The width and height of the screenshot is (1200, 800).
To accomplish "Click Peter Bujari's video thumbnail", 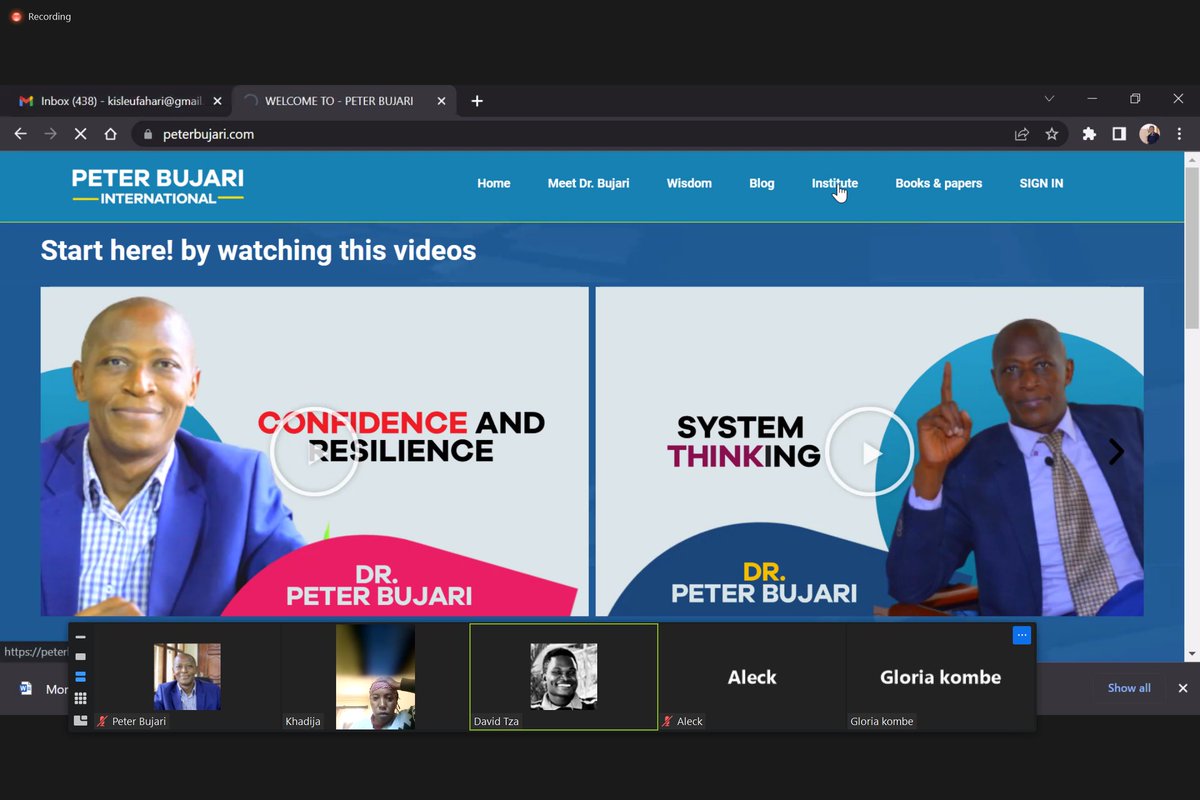I will point(187,676).
